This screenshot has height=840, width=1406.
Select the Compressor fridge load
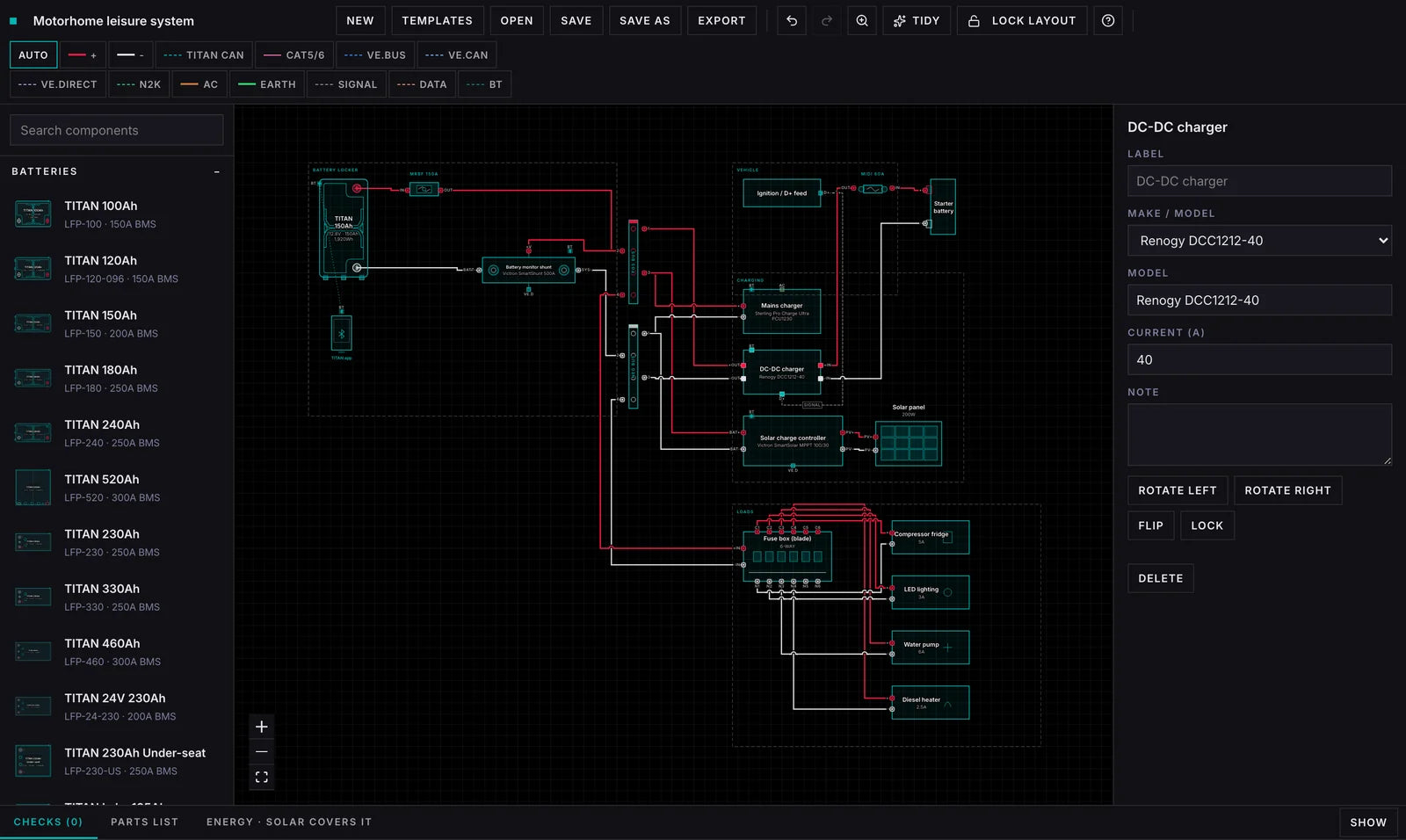click(x=931, y=538)
